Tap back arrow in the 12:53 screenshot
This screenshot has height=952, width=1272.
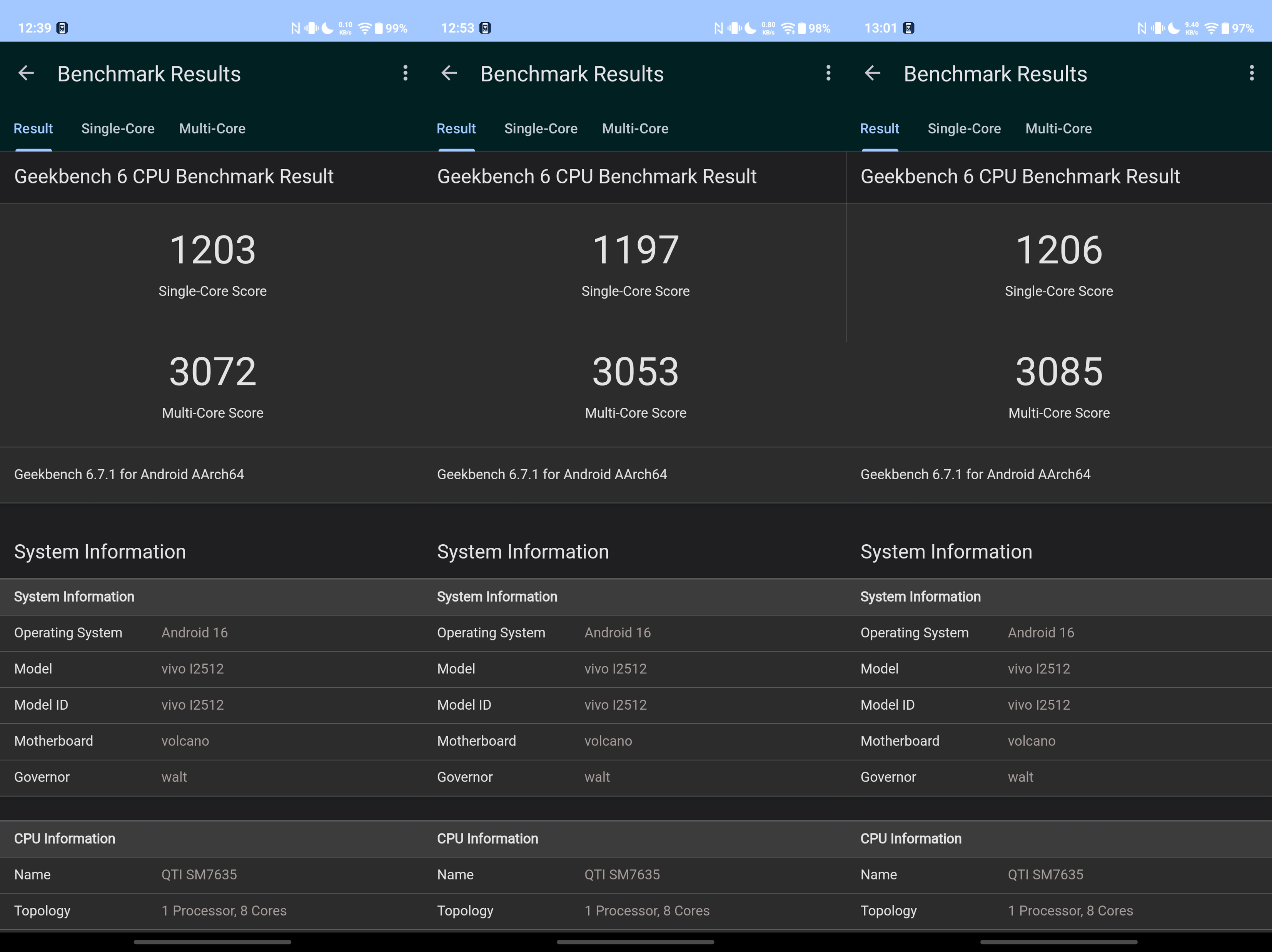(x=449, y=73)
